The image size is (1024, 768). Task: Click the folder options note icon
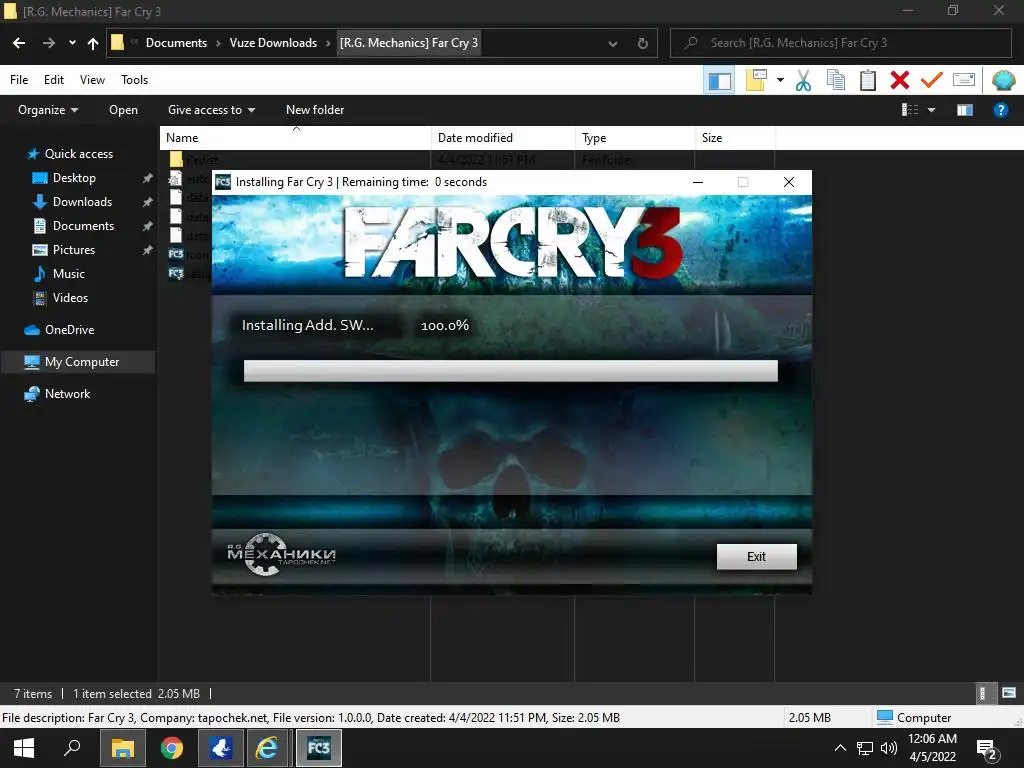click(756, 80)
